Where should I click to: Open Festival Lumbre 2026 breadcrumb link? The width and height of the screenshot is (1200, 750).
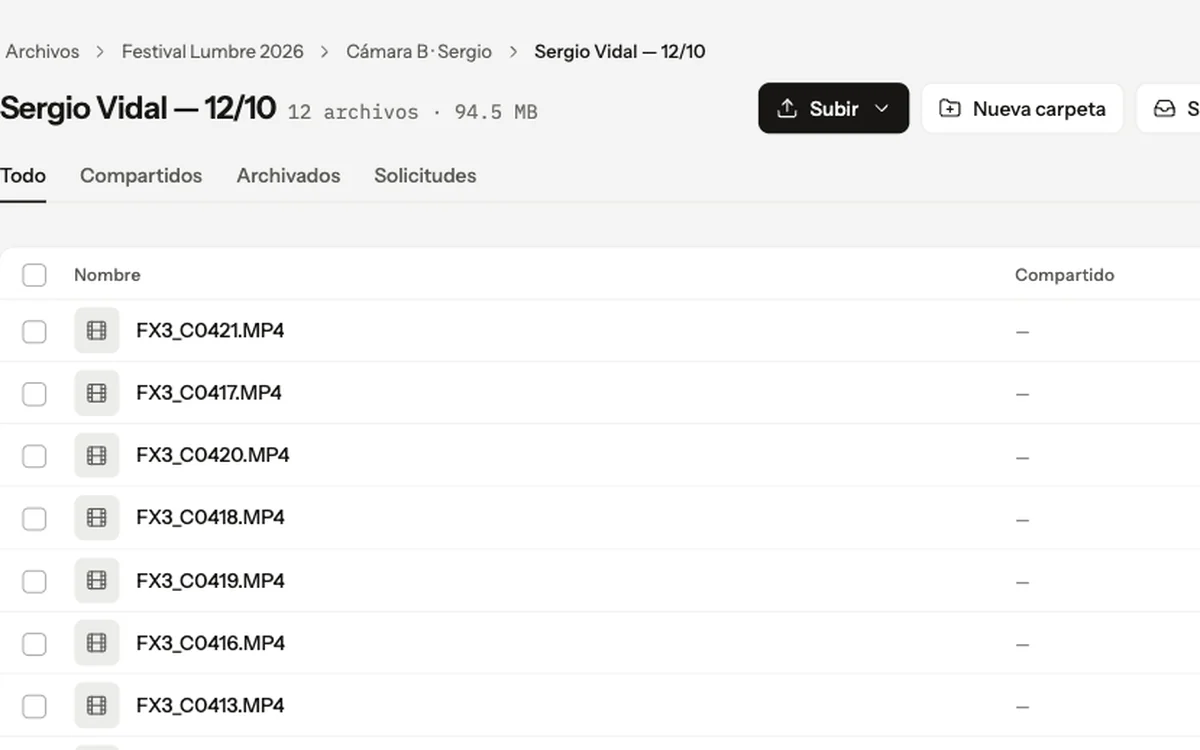(213, 52)
